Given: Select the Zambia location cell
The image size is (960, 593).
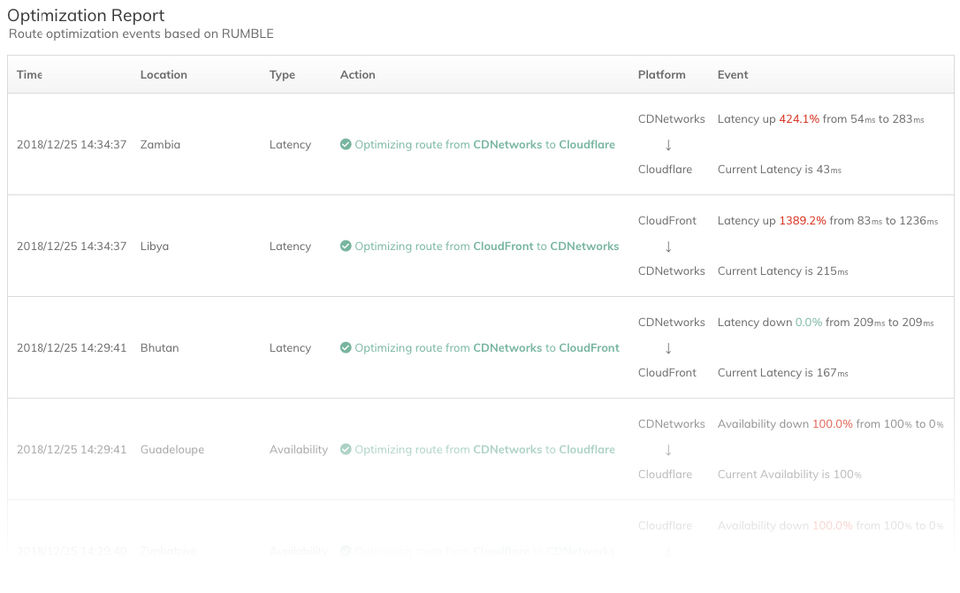Looking at the screenshot, I should coord(160,144).
